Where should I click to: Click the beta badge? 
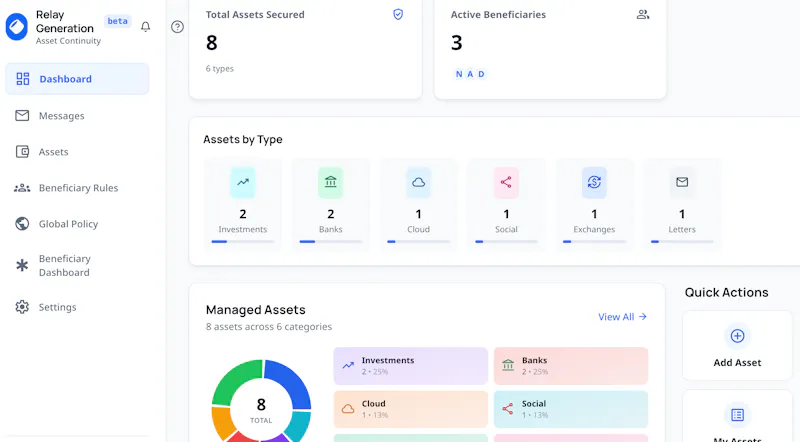[x=118, y=21]
